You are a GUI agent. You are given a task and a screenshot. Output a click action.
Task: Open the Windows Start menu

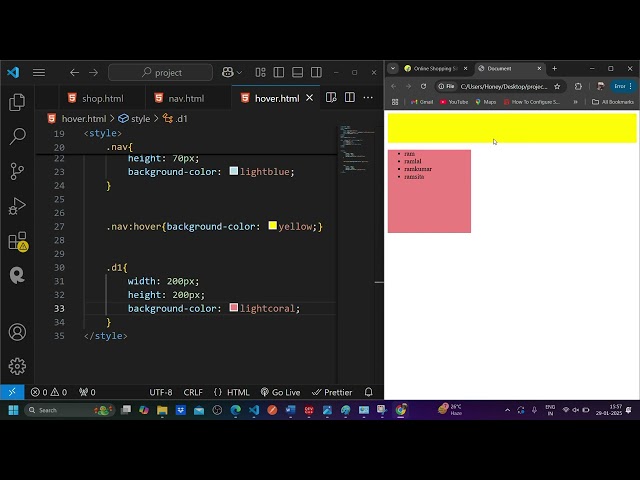coord(13,410)
